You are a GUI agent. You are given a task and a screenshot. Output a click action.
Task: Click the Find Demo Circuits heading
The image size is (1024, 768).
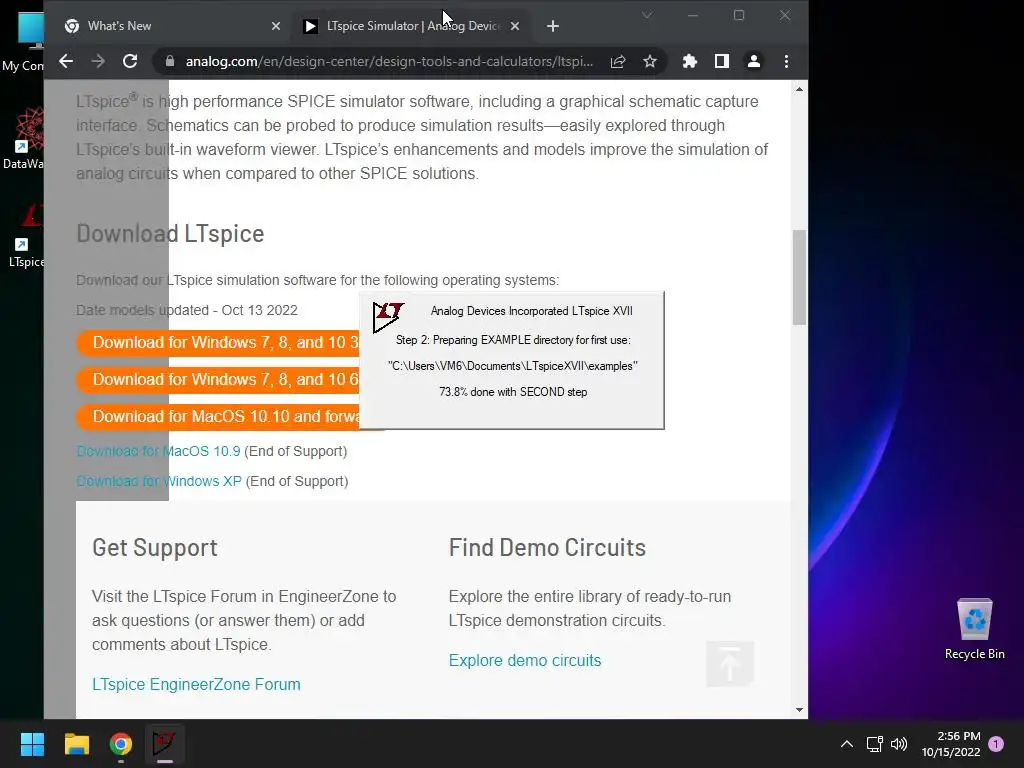[547, 547]
